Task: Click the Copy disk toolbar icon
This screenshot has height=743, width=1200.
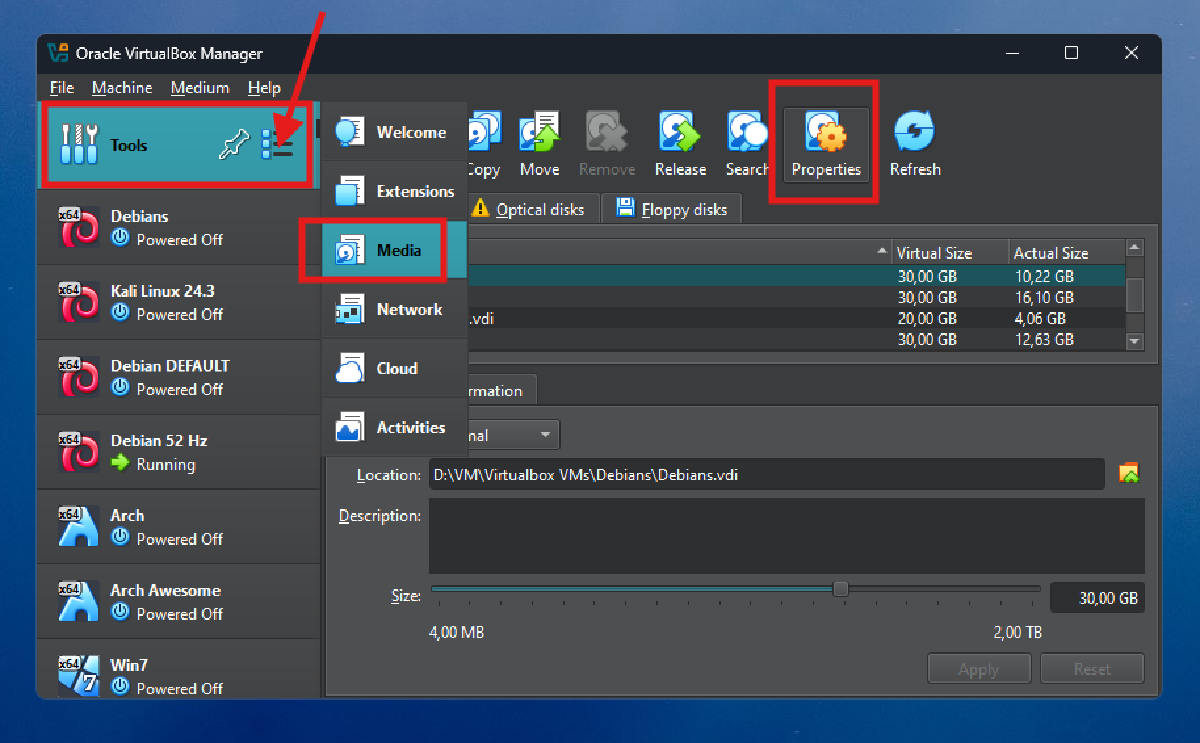Action: (484, 145)
